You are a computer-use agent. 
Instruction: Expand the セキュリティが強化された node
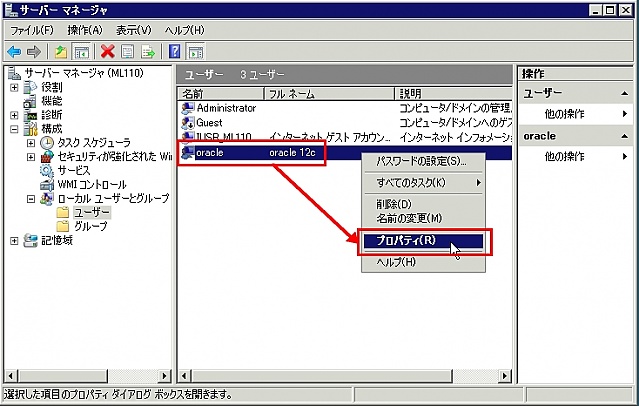31,157
